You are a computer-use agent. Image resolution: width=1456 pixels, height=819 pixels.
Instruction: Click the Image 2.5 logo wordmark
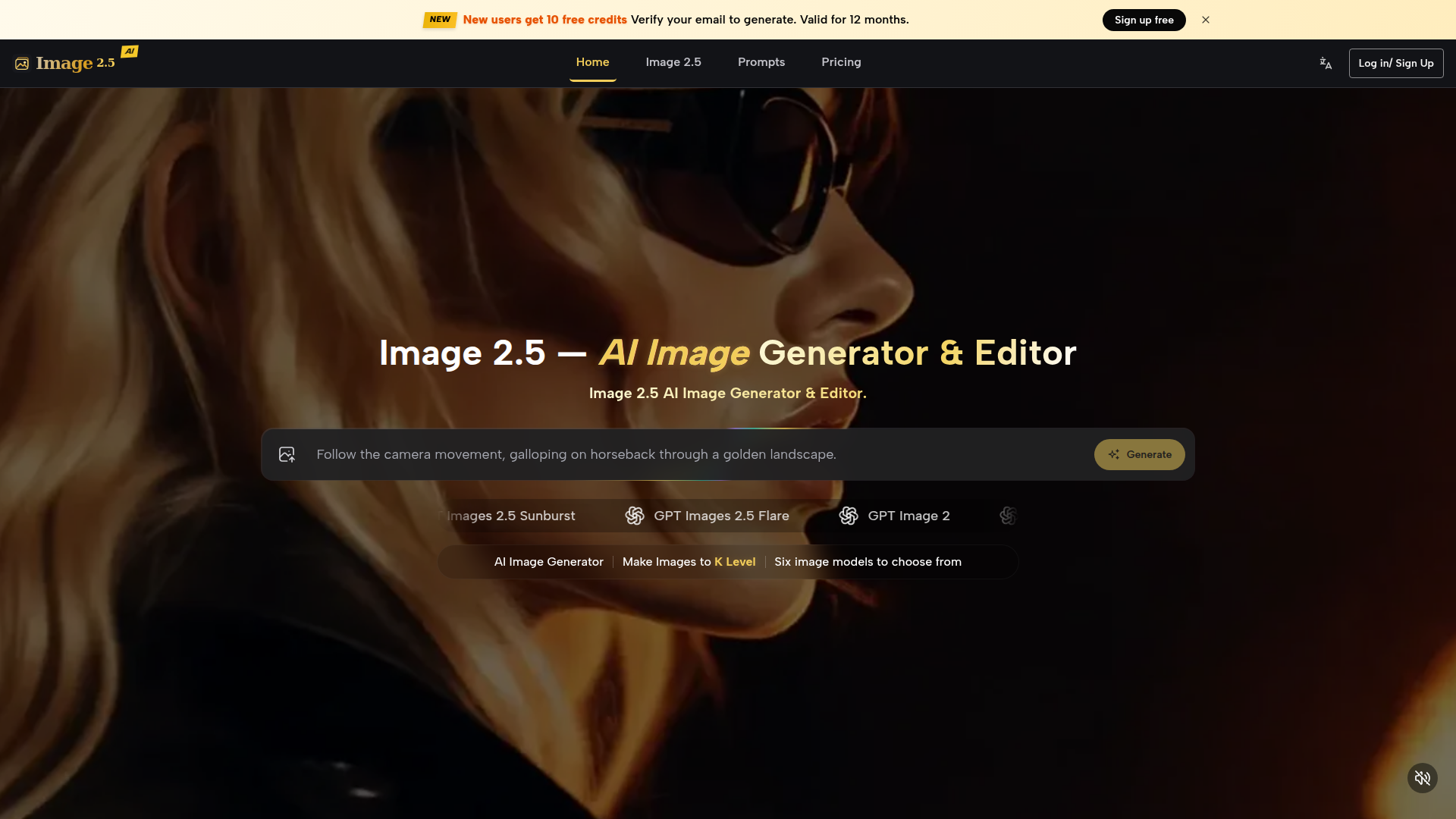[x=75, y=64]
